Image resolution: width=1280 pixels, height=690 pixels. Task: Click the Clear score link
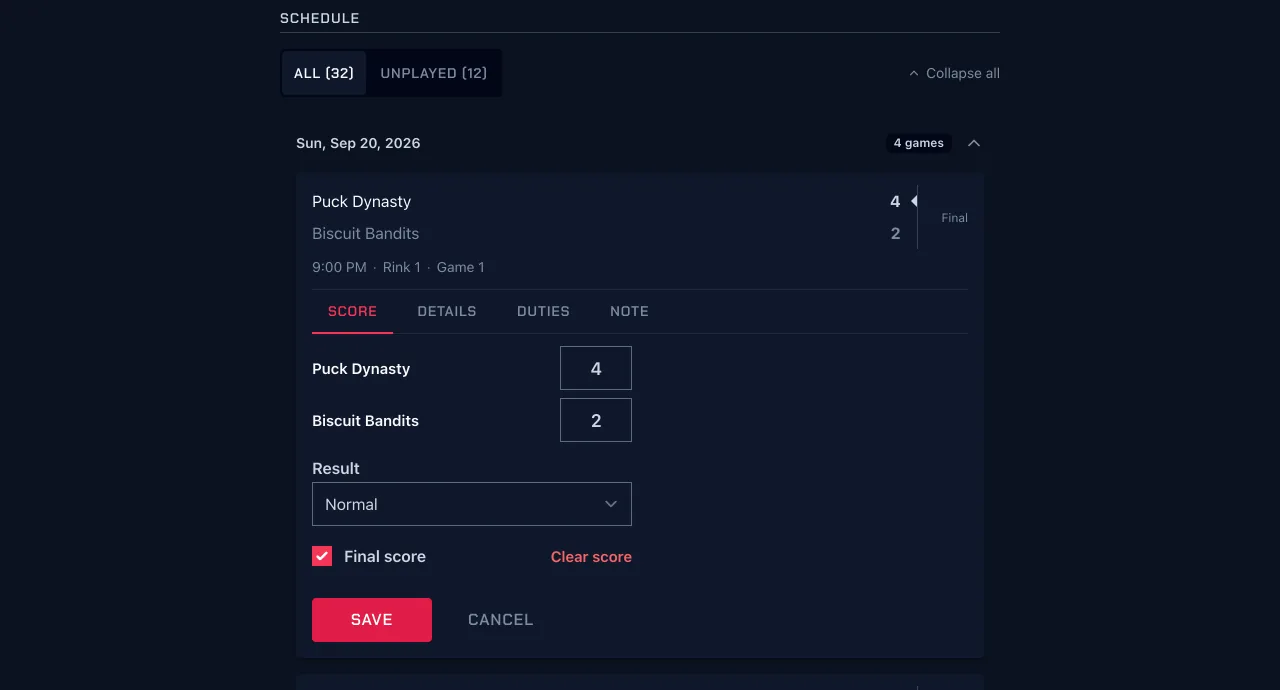point(591,557)
